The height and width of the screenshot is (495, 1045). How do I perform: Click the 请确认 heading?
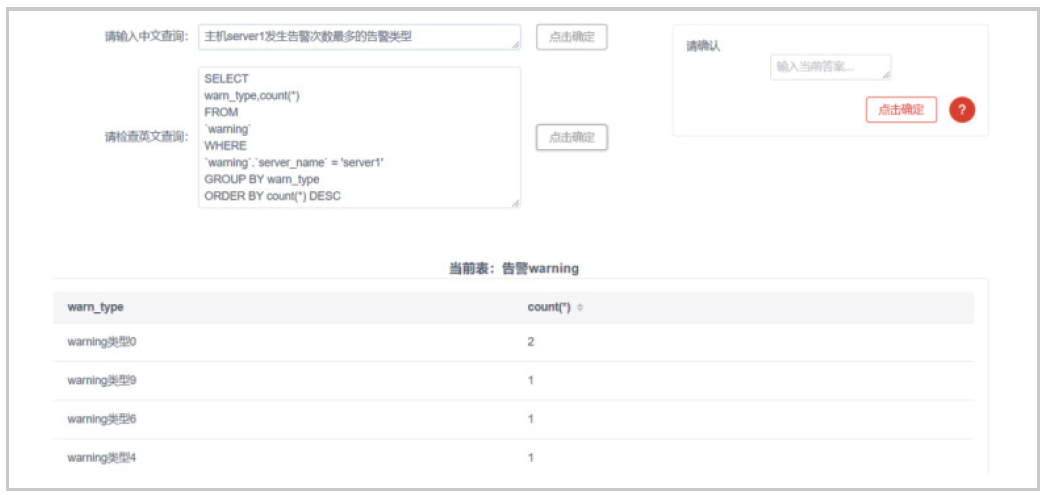[703, 47]
